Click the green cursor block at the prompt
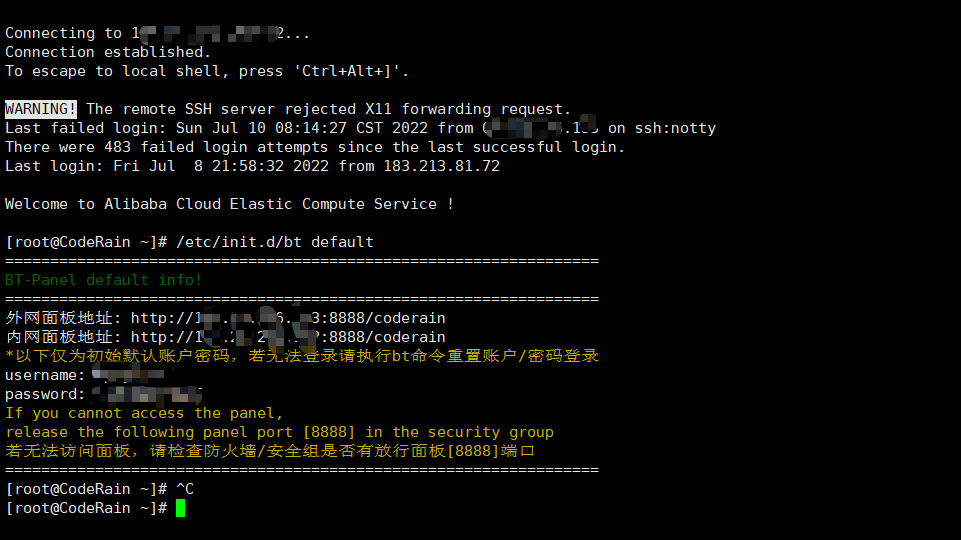The image size is (961, 540). (x=181, y=508)
